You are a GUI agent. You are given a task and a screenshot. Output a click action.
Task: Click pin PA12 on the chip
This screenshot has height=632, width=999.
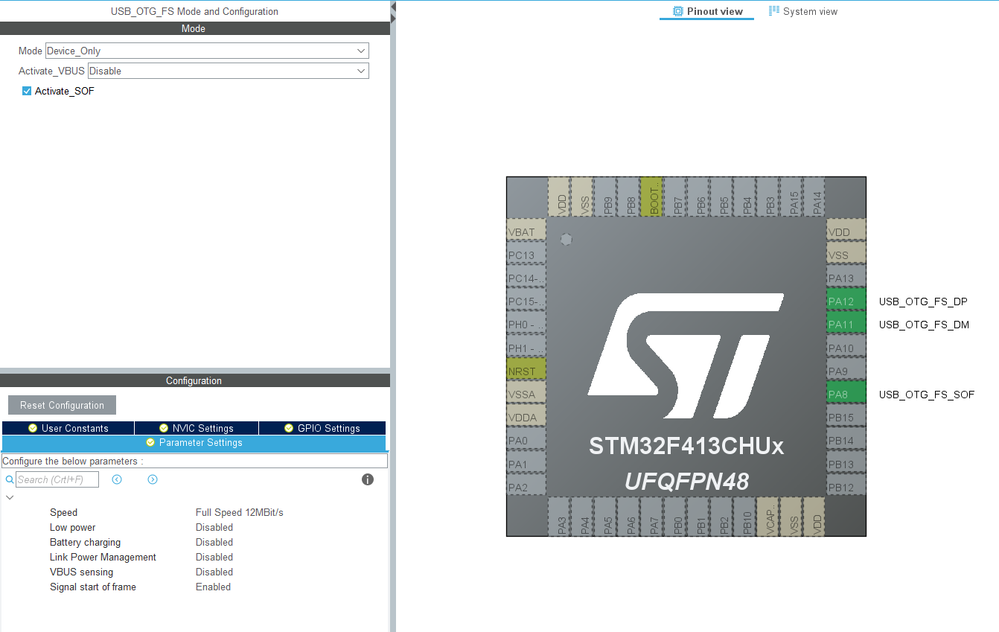point(846,301)
